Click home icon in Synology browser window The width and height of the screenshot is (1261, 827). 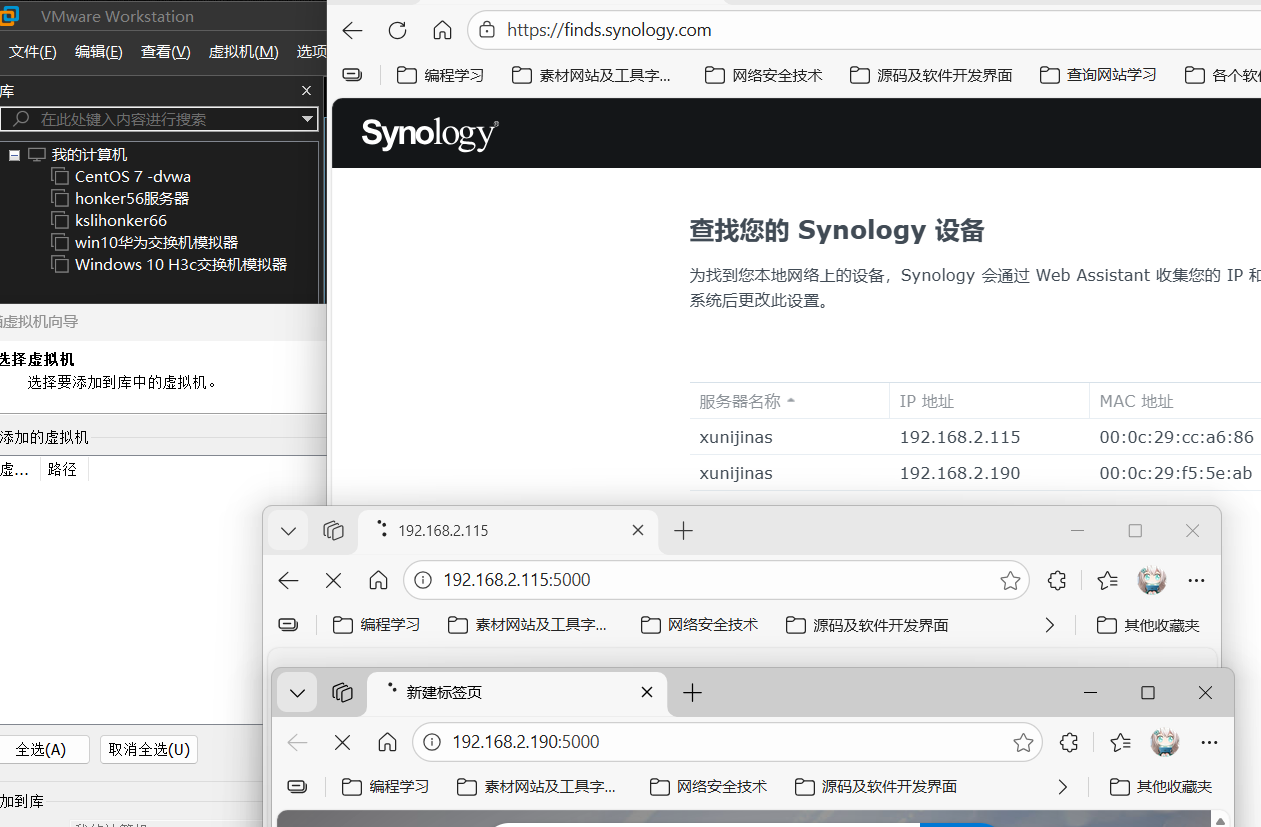(442, 30)
